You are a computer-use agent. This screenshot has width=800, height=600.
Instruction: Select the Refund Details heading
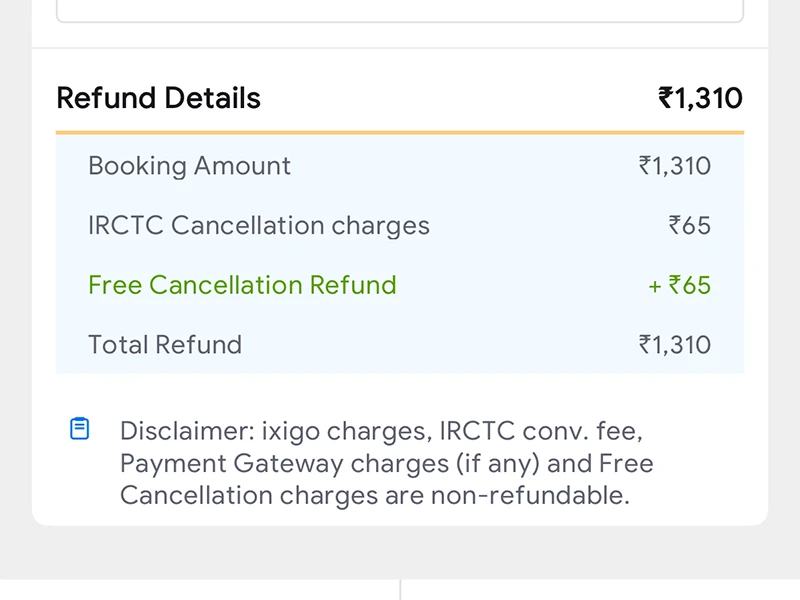click(x=159, y=98)
